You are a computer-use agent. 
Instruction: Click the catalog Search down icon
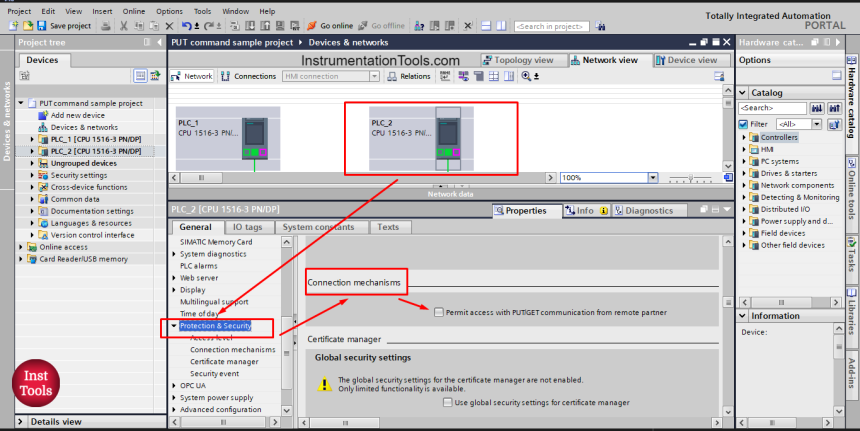[x=817, y=108]
